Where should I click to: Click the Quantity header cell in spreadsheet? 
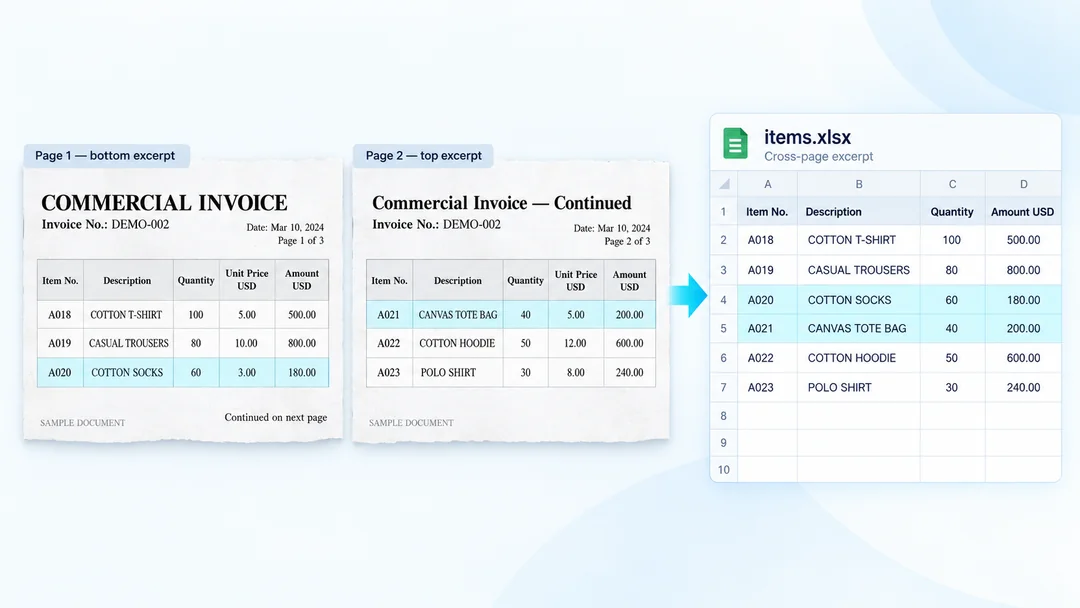click(x=952, y=212)
